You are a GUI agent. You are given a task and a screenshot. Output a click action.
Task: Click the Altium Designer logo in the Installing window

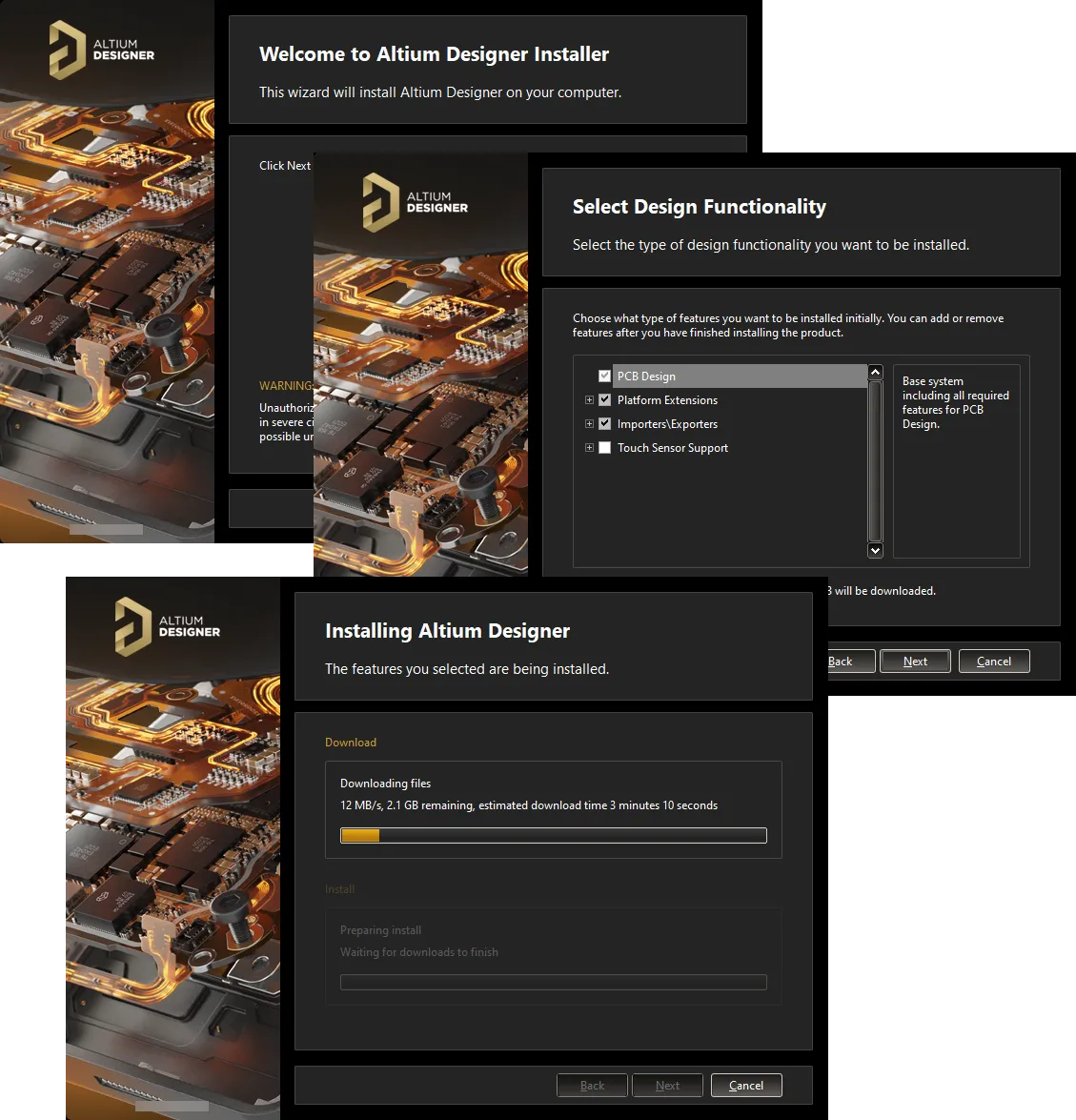[x=167, y=626]
